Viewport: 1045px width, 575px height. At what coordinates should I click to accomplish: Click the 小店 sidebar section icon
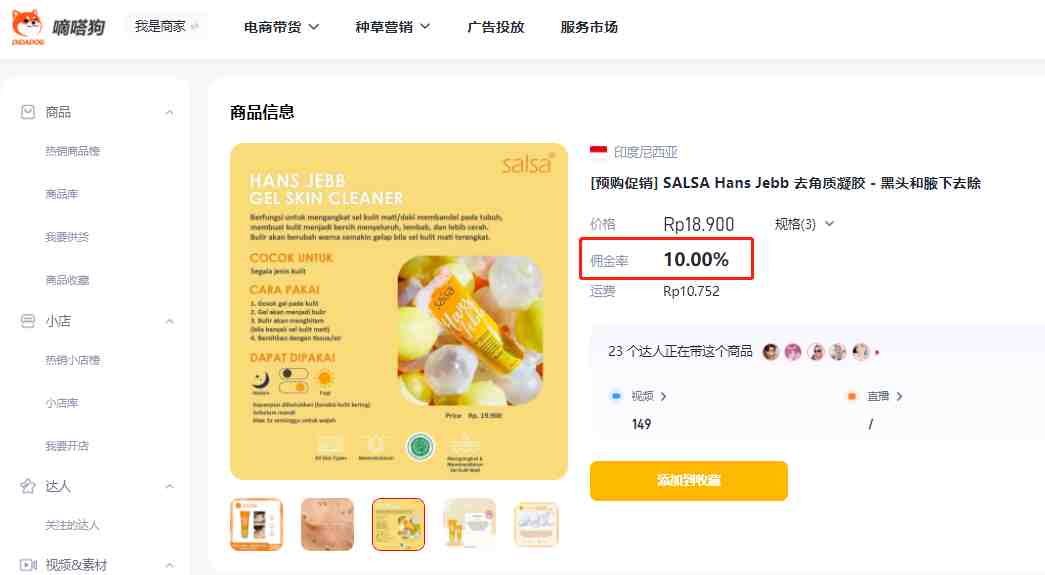coord(28,321)
